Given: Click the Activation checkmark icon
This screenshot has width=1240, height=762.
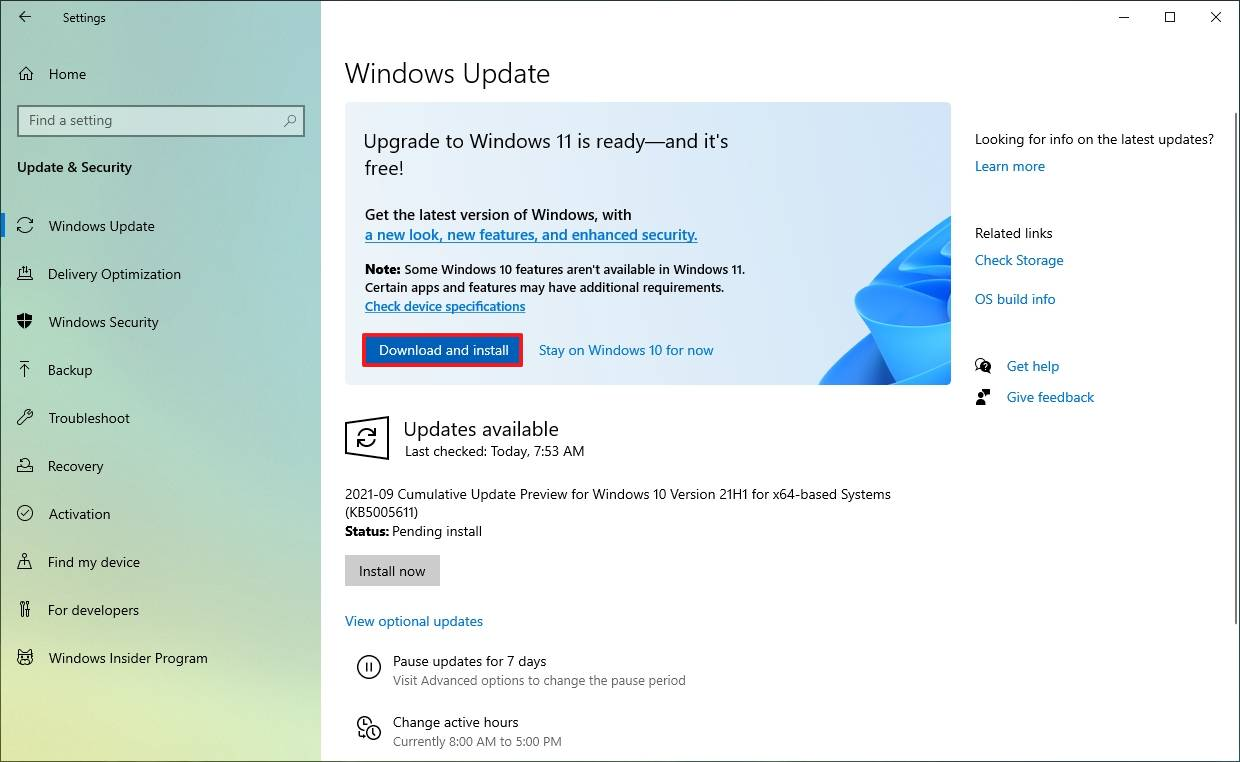Looking at the screenshot, I should tap(27, 514).
